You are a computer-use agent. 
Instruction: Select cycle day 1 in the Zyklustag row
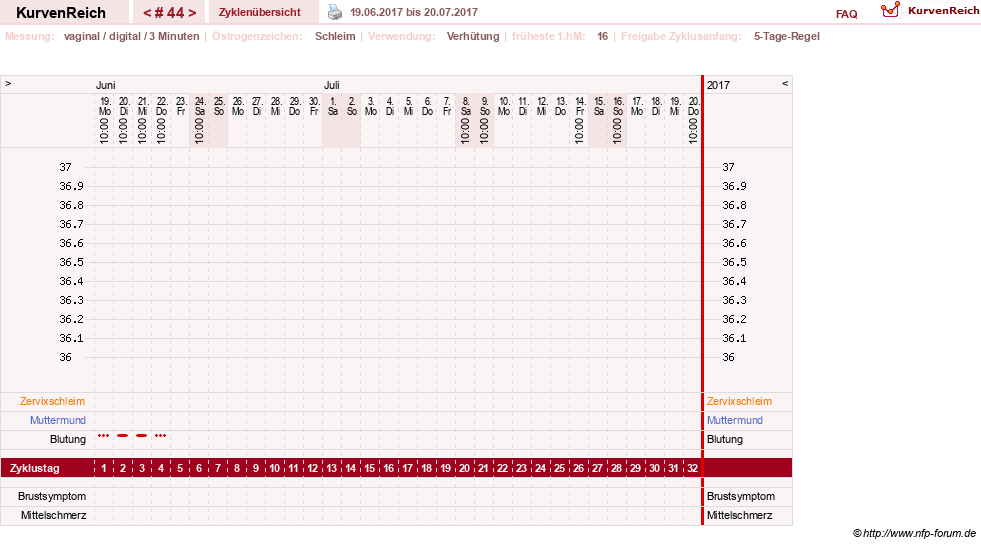point(104,468)
